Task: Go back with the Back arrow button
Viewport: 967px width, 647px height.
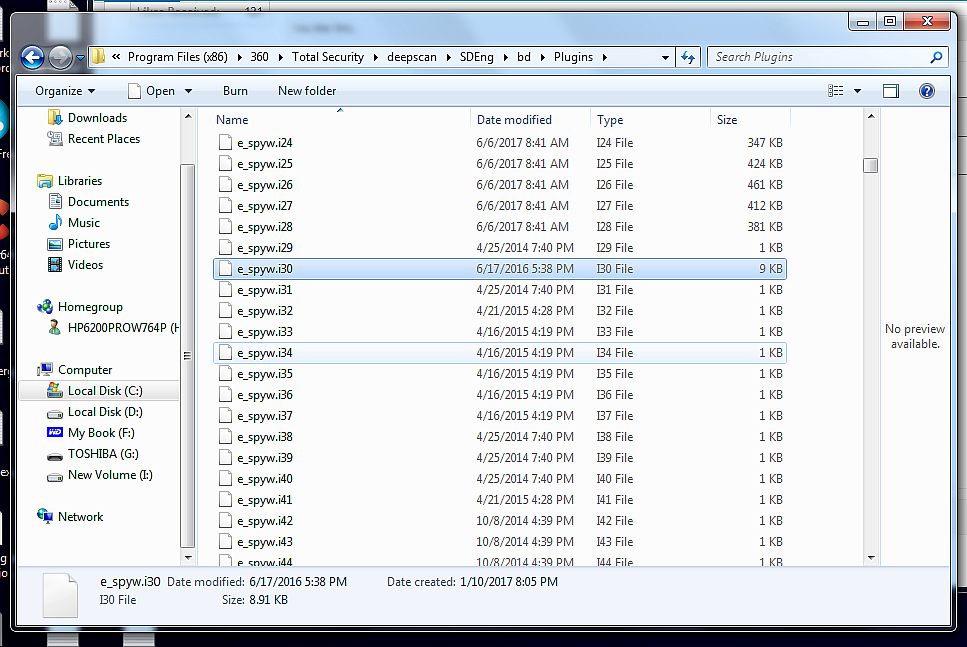Action: click(33, 58)
